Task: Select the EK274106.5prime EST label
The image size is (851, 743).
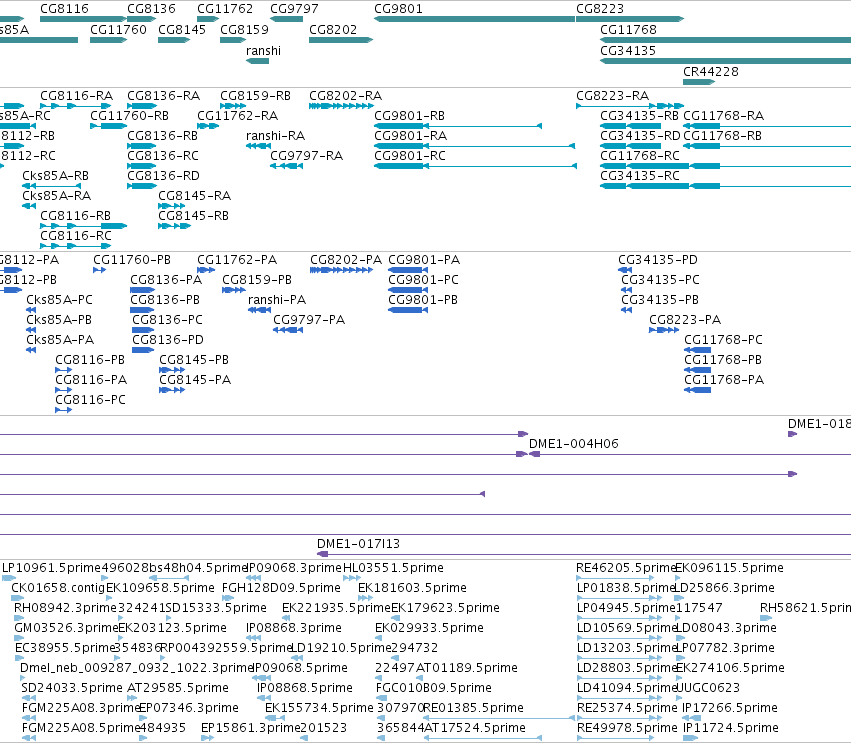Action: [730, 668]
